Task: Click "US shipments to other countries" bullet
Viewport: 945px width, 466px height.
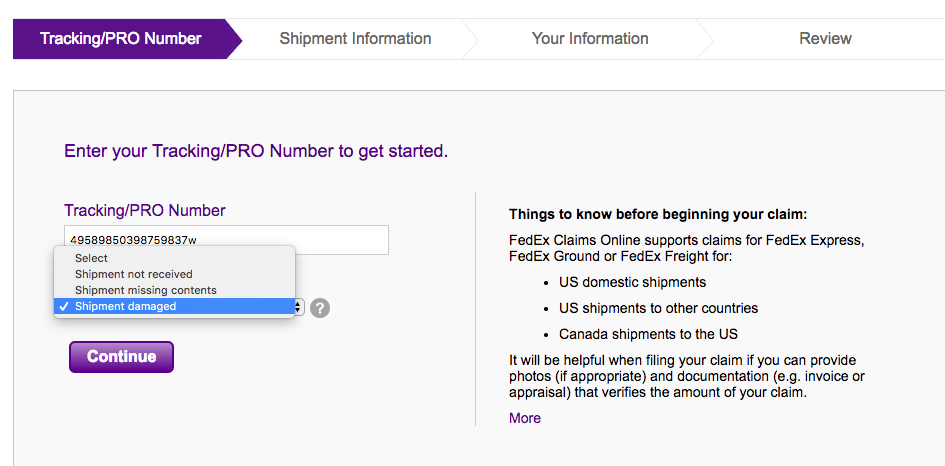Action: 658,308
